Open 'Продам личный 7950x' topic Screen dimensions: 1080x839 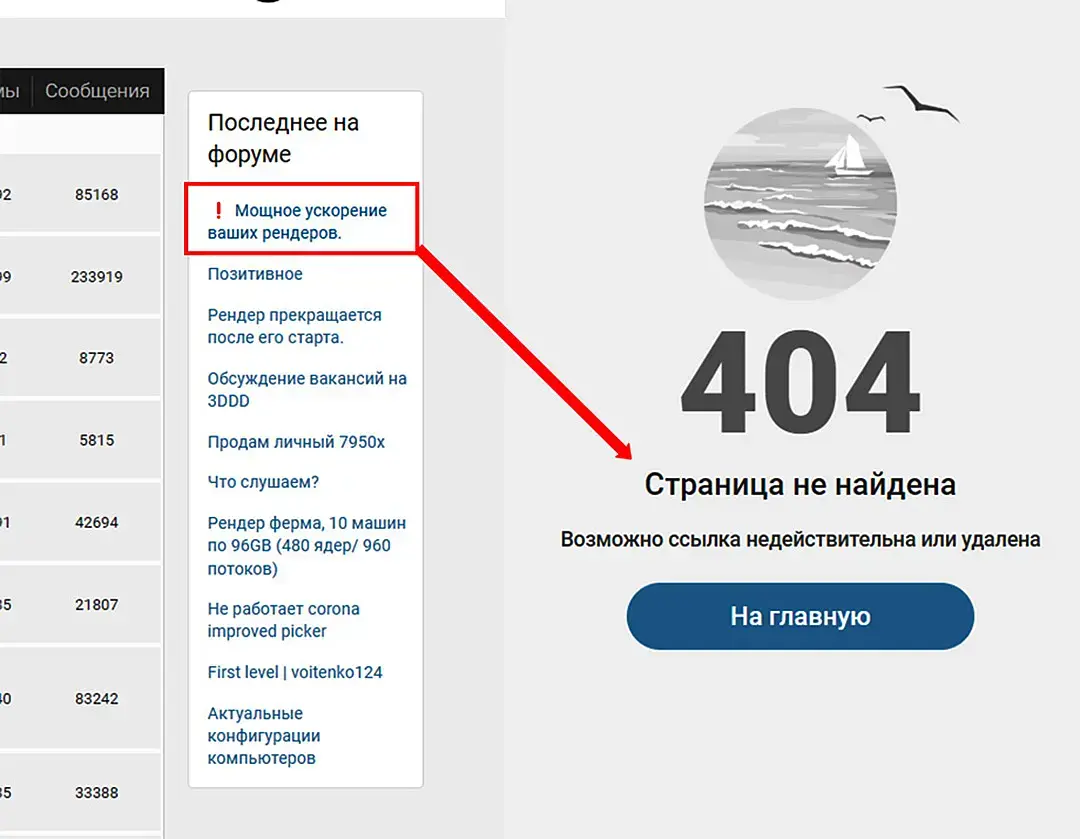[296, 442]
